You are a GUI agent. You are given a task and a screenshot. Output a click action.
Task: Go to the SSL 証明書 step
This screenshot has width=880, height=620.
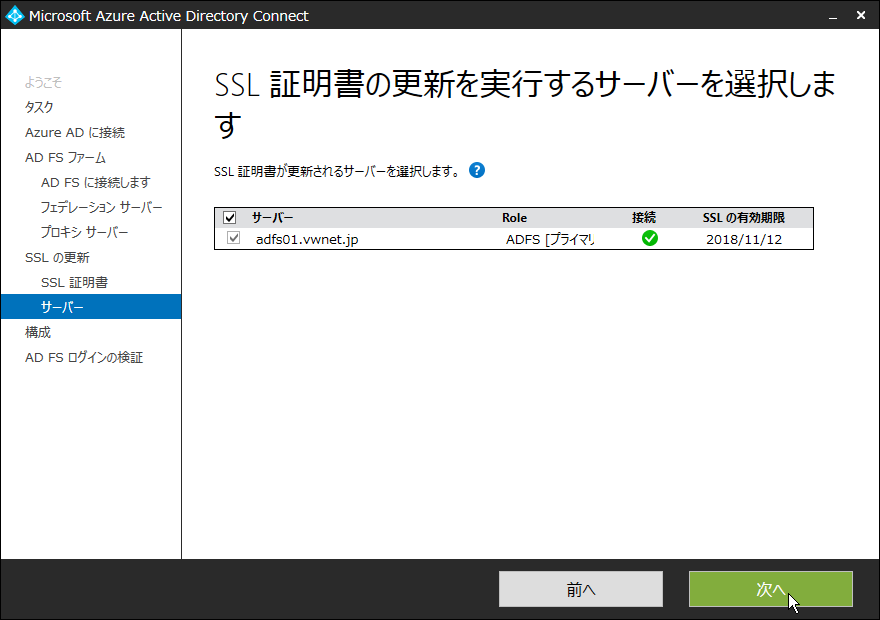pos(74,282)
